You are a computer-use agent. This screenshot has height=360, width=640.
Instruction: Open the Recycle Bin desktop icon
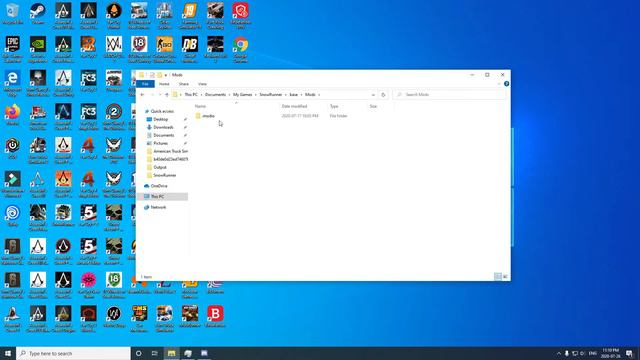12,11
